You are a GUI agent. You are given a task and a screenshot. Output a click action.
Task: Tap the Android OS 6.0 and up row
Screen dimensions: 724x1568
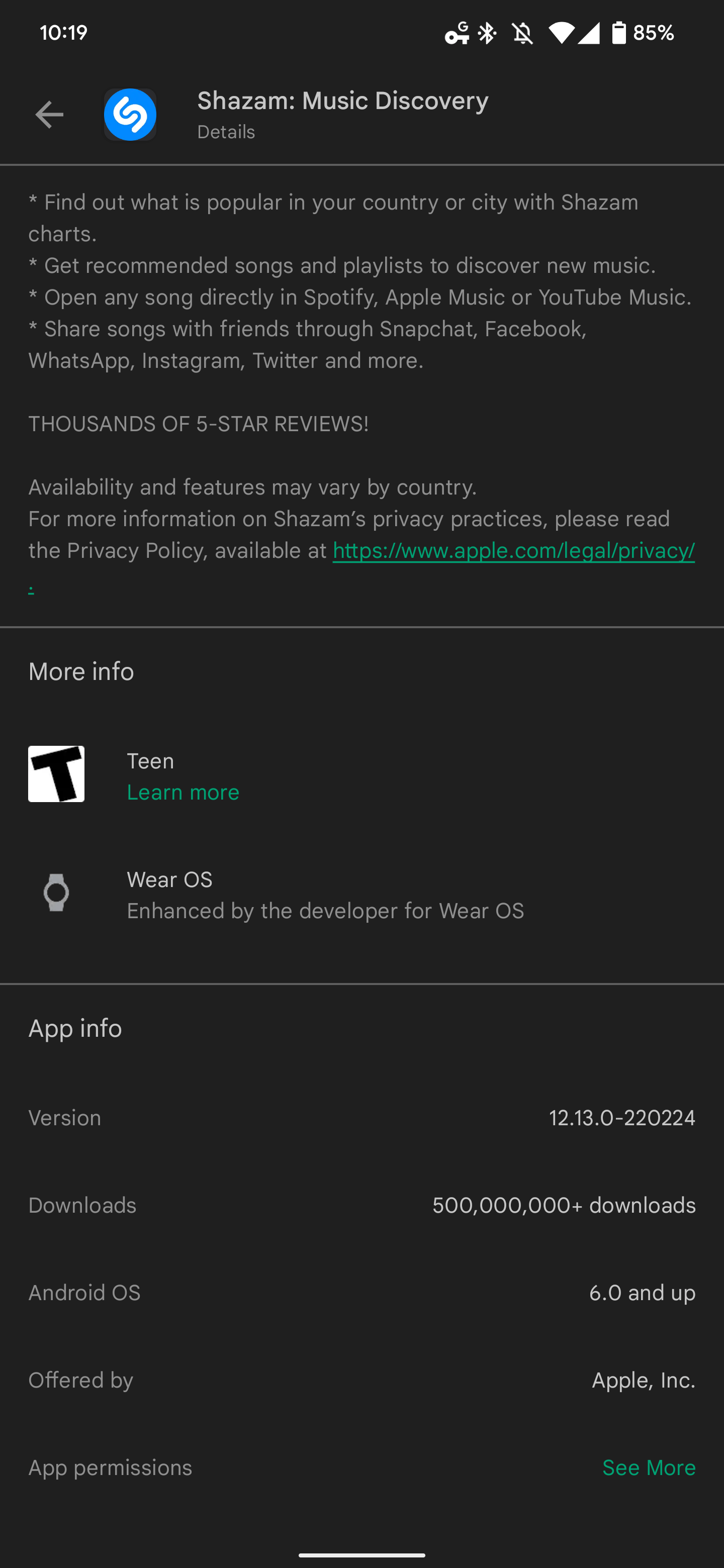(361, 1292)
